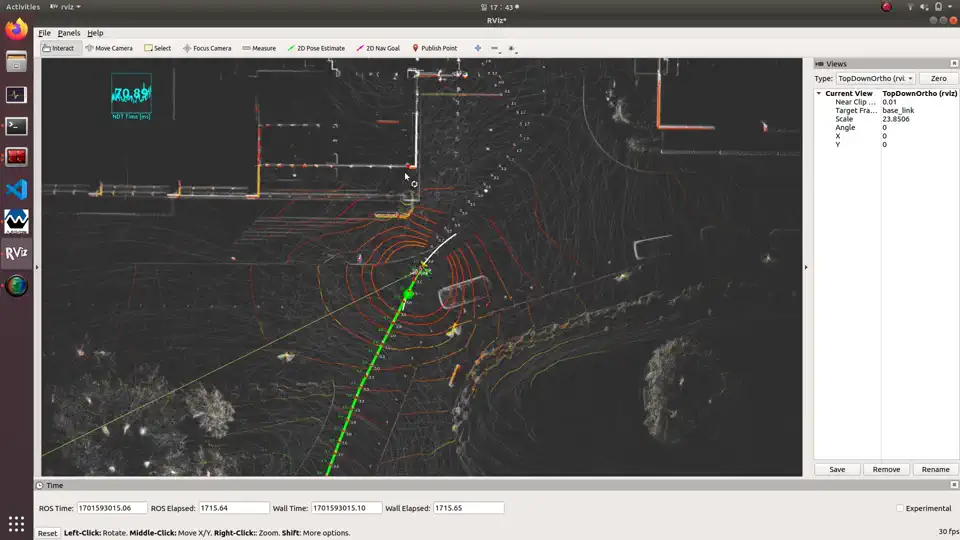Viewport: 960px width, 540px height.
Task: Click the blue plus add-tool icon
Action: click(478, 48)
